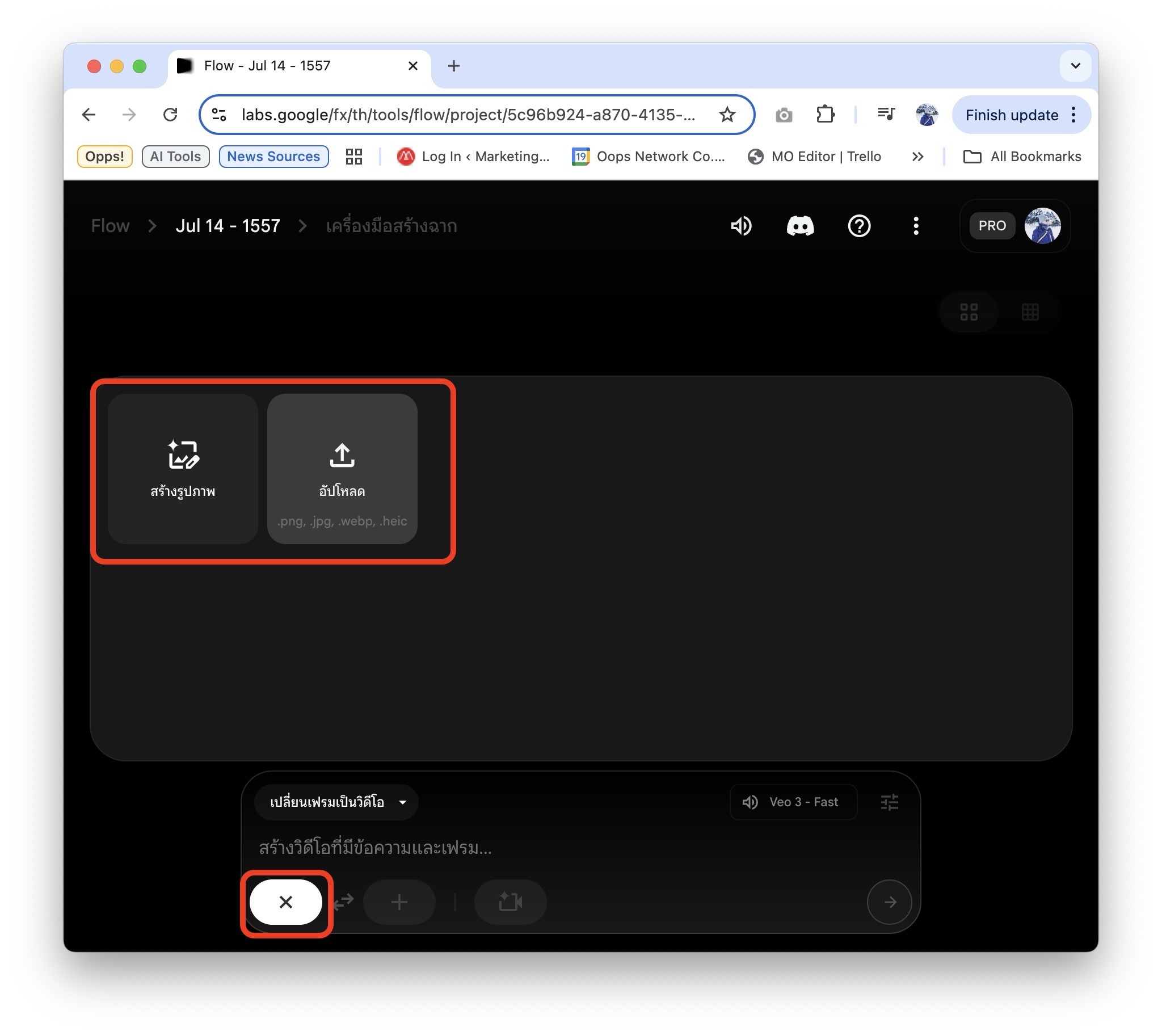1162x1036 pixels.
Task: Switch to the large grid view
Action: (969, 312)
